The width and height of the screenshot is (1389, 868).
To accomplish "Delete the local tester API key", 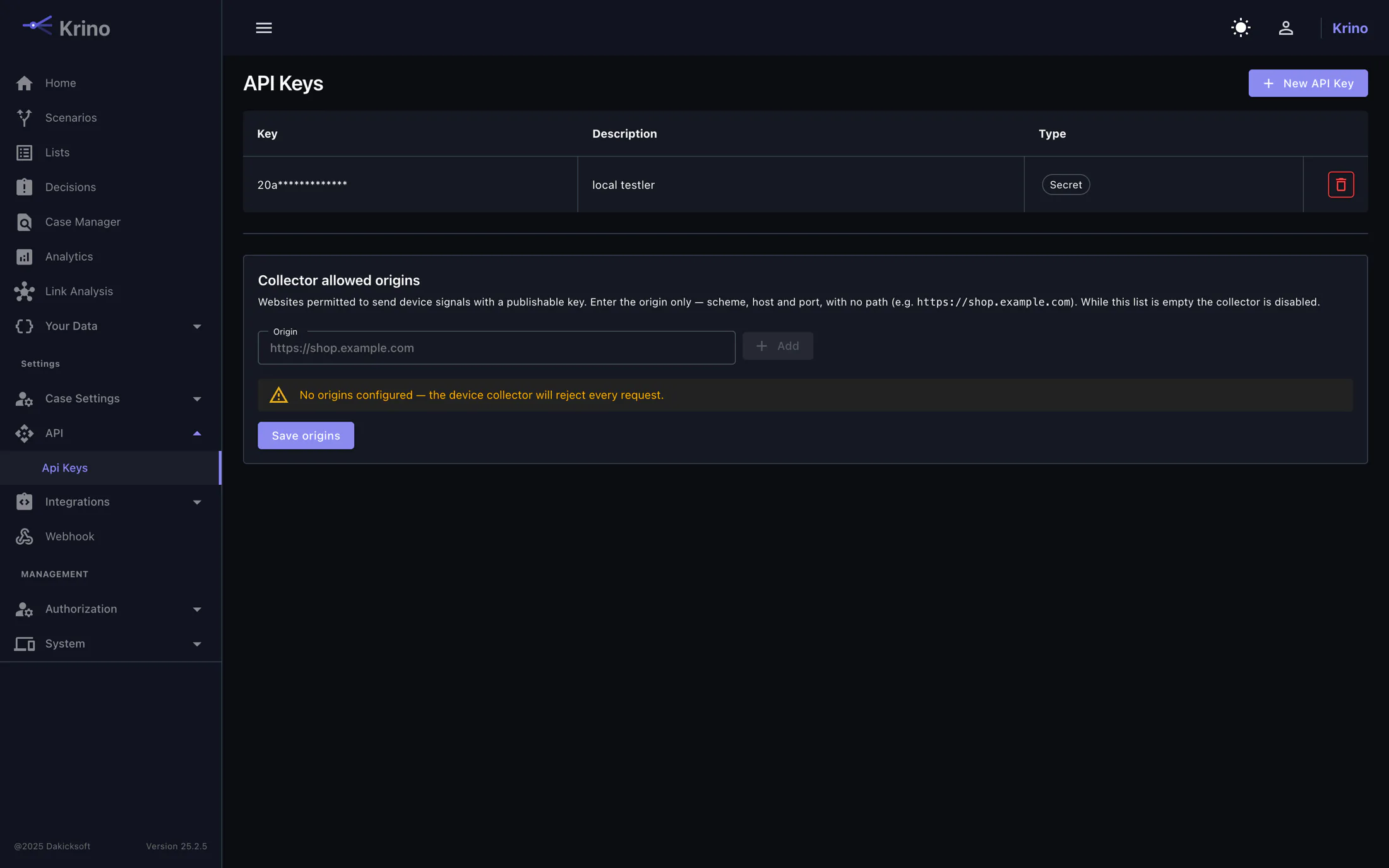I will click(x=1341, y=185).
